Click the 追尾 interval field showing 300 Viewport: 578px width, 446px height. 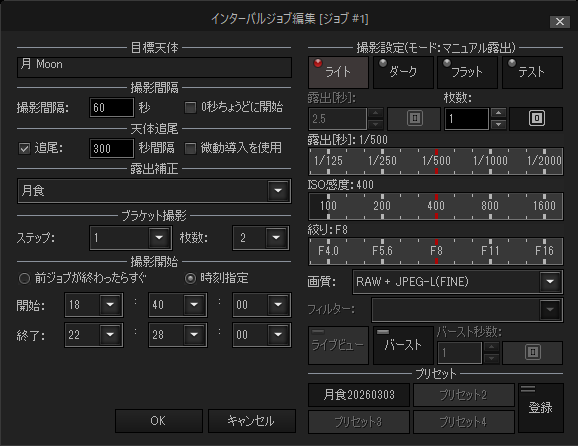tap(111, 149)
